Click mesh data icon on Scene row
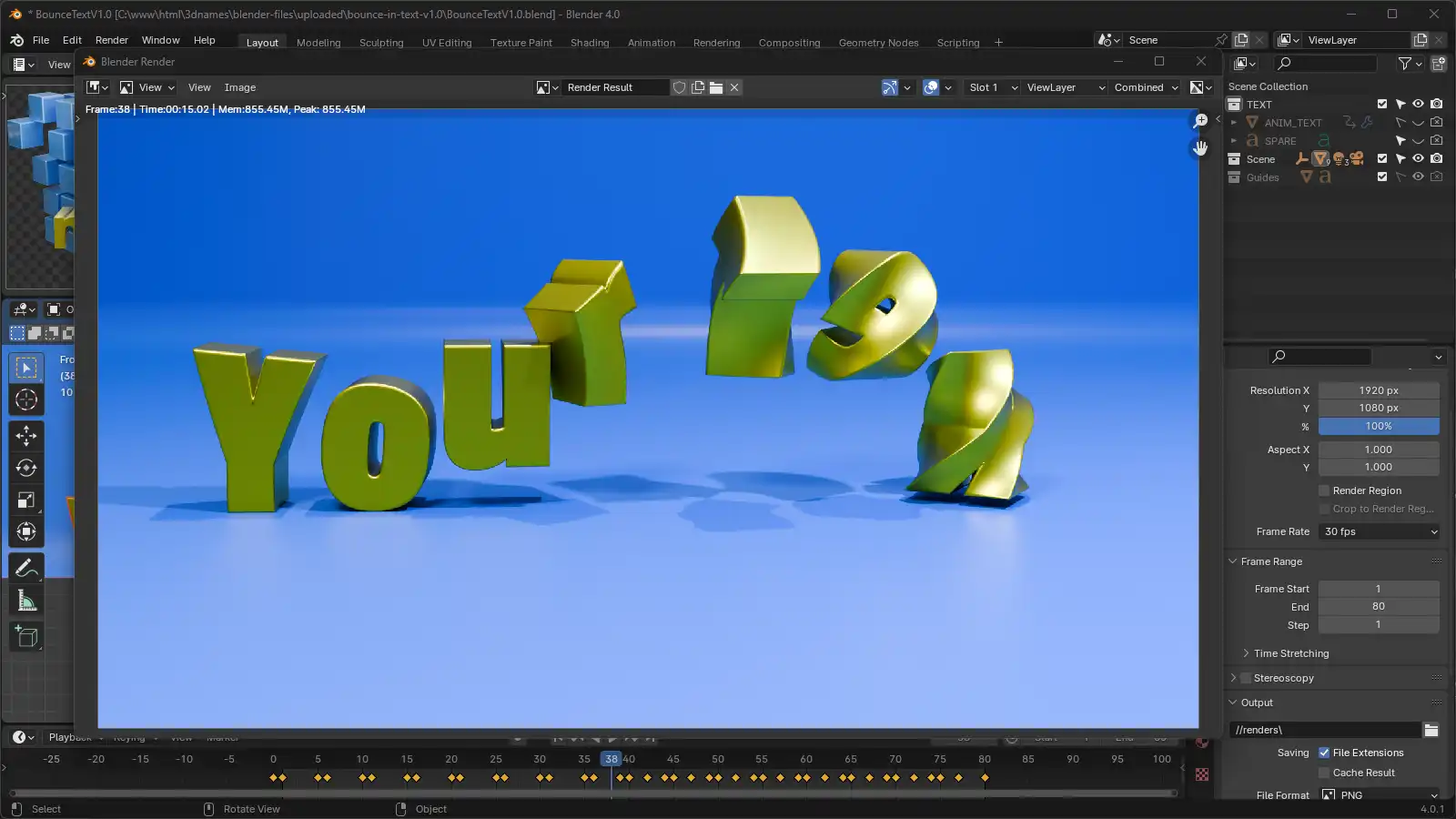The height and width of the screenshot is (819, 1456). 1320,158
